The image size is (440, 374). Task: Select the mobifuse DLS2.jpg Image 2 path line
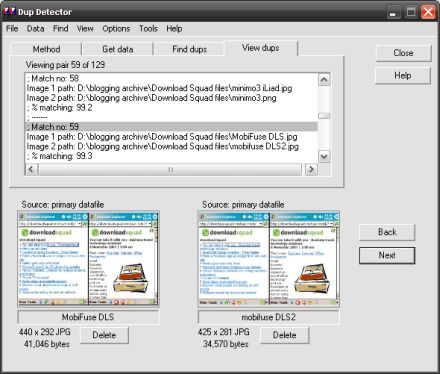click(x=172, y=146)
